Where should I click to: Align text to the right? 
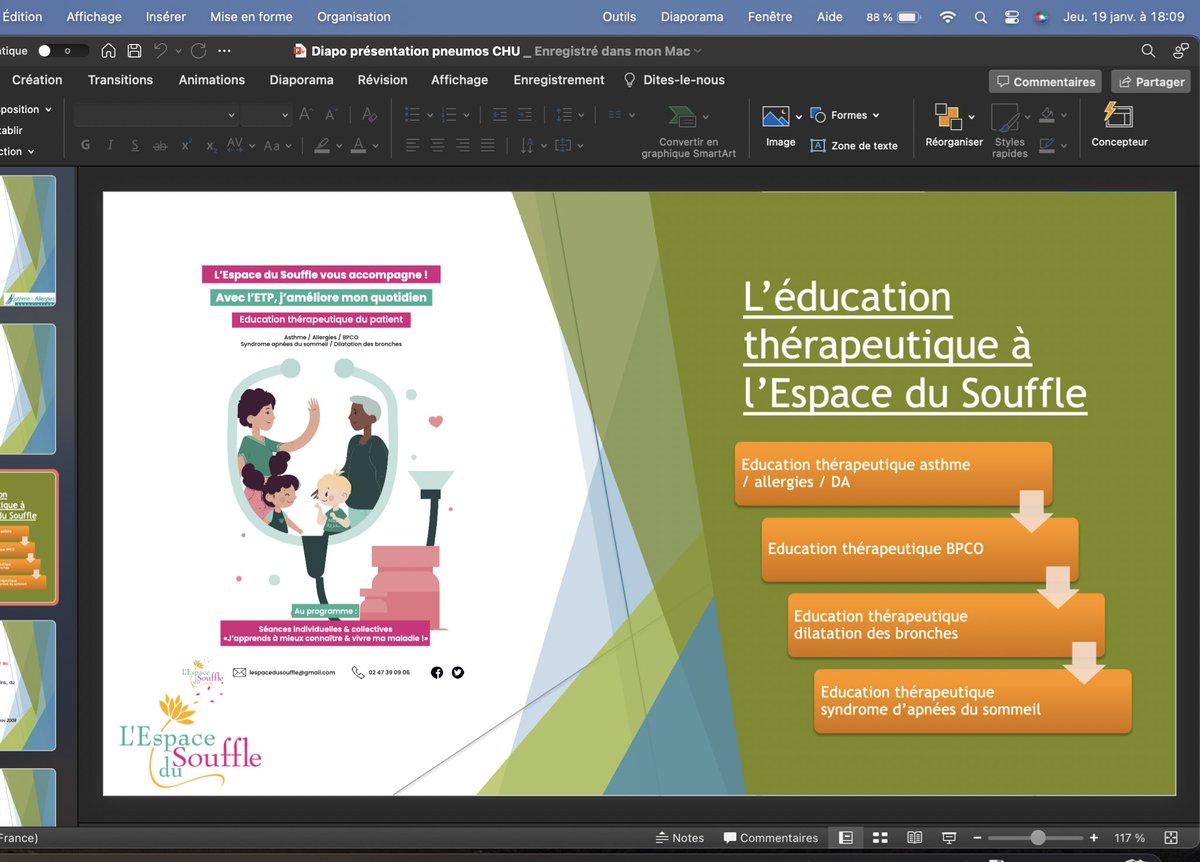coord(462,146)
